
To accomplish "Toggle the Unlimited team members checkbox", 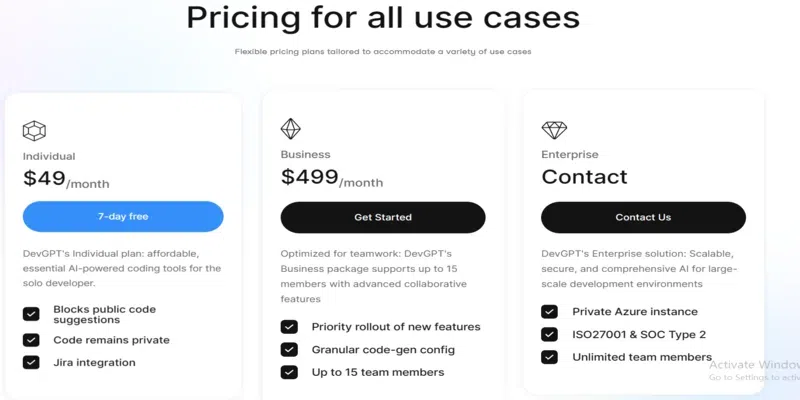I will click(x=550, y=357).
